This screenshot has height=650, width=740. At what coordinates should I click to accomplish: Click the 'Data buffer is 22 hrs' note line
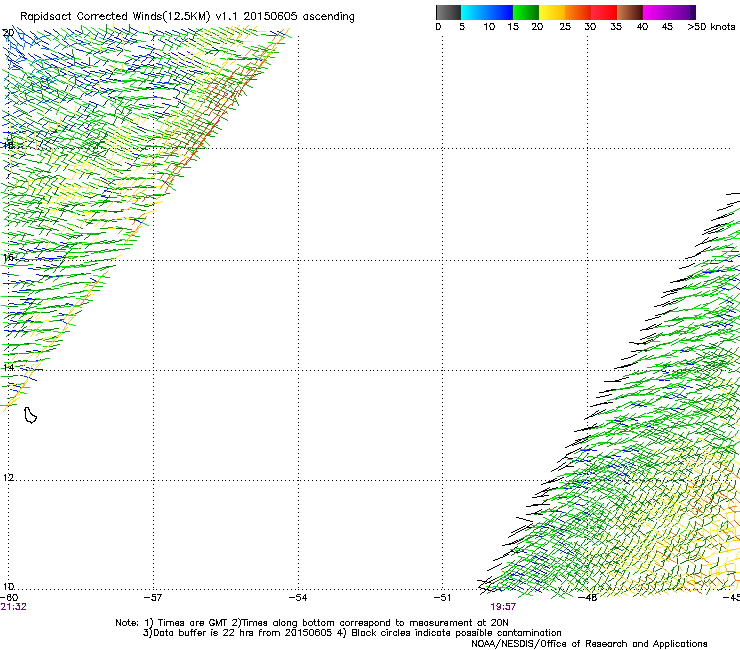[352, 633]
